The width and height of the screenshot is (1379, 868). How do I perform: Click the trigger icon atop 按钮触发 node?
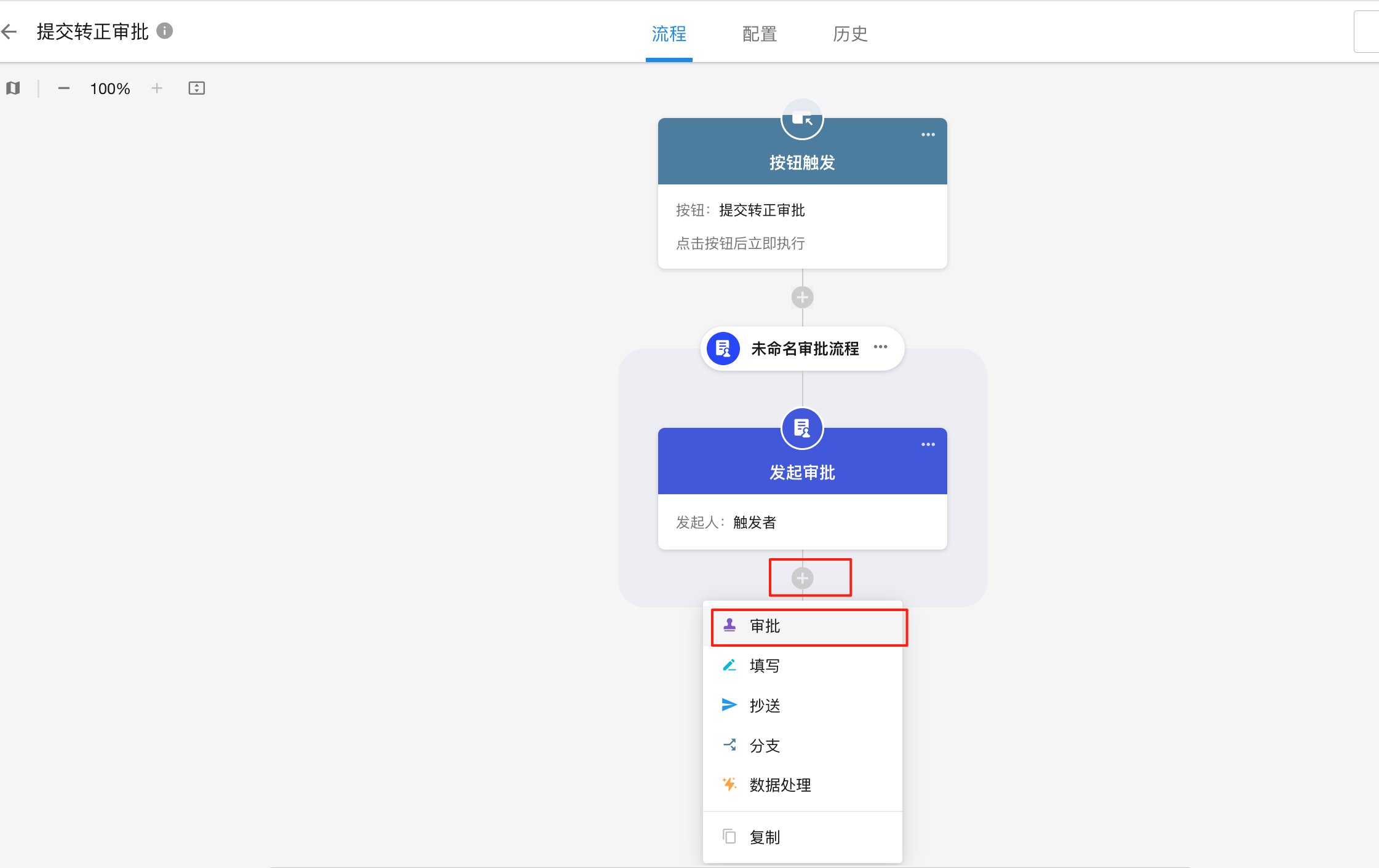coord(802,119)
